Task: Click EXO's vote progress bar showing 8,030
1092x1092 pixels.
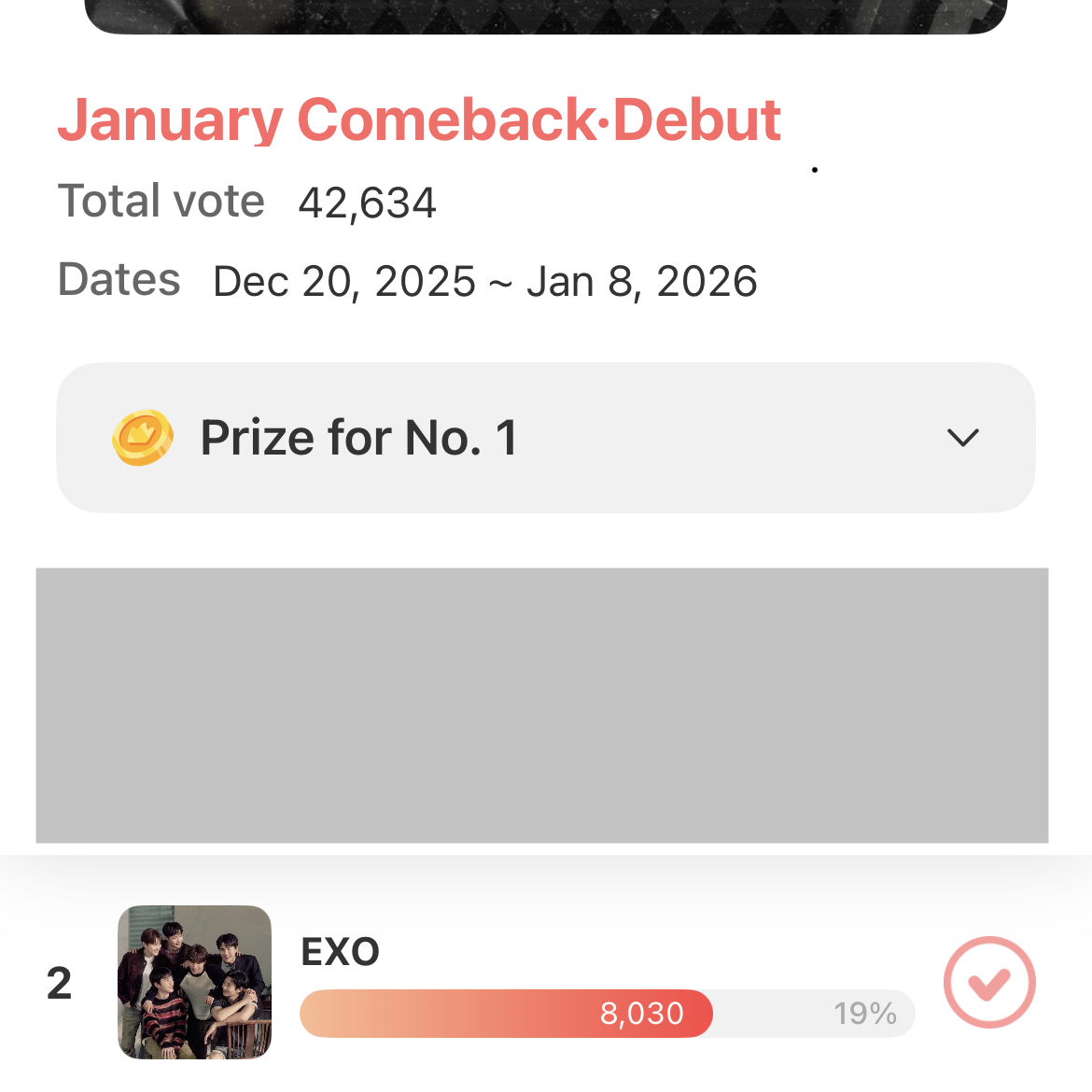Action: (607, 1014)
